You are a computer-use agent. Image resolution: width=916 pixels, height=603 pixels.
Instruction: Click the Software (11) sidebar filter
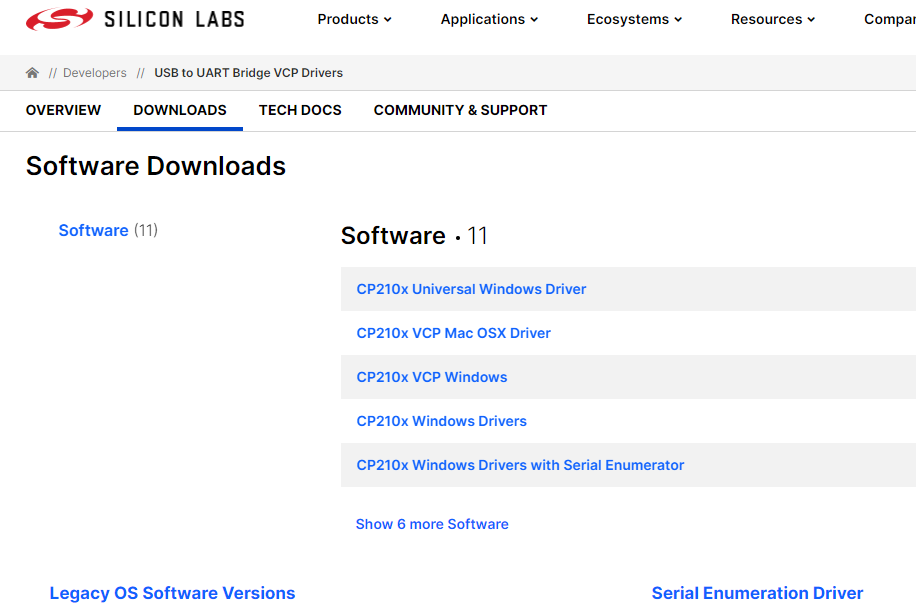point(108,230)
